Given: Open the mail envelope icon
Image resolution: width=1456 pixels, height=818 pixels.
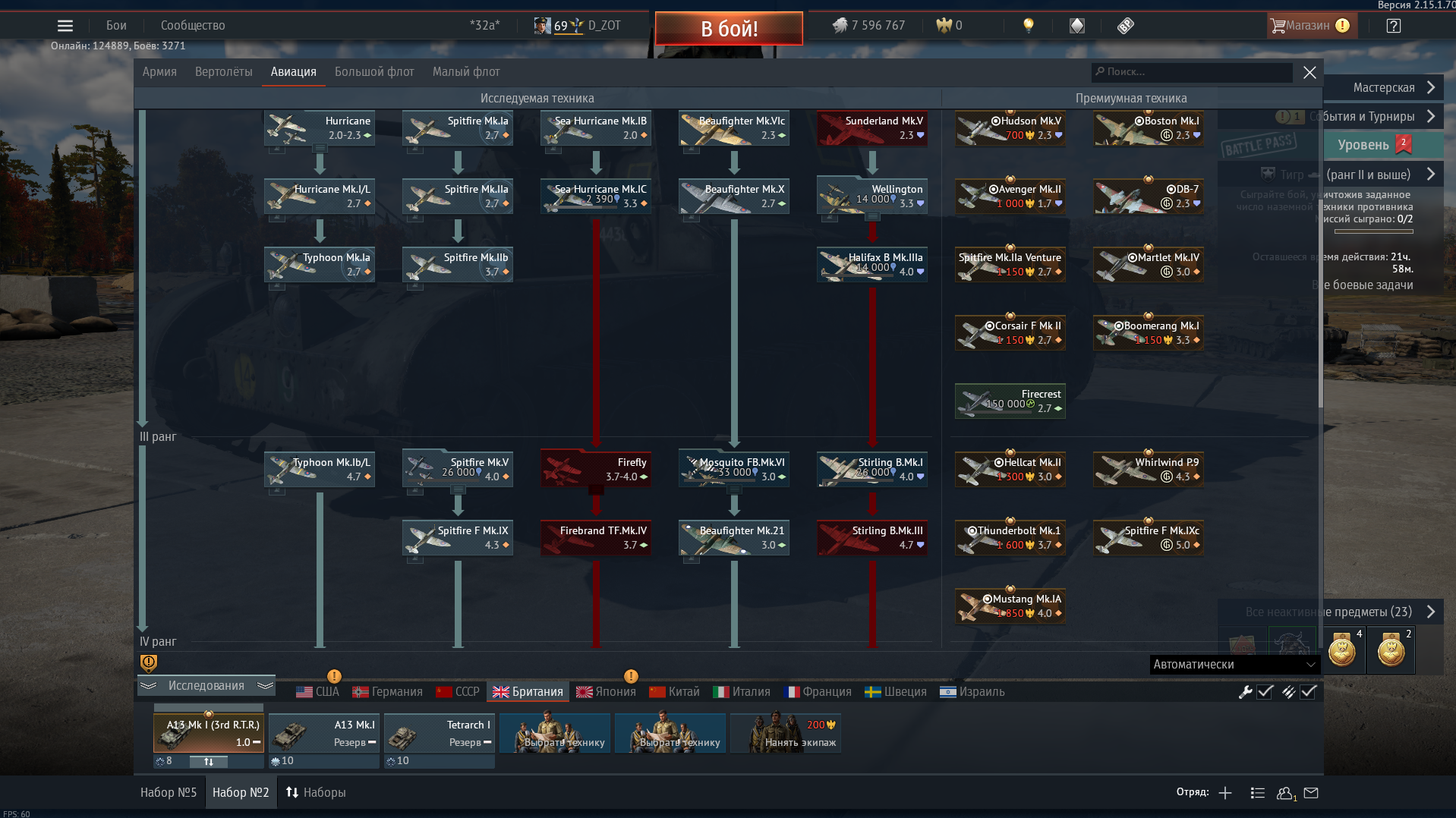Looking at the screenshot, I should pyautogui.click(x=1311, y=793).
